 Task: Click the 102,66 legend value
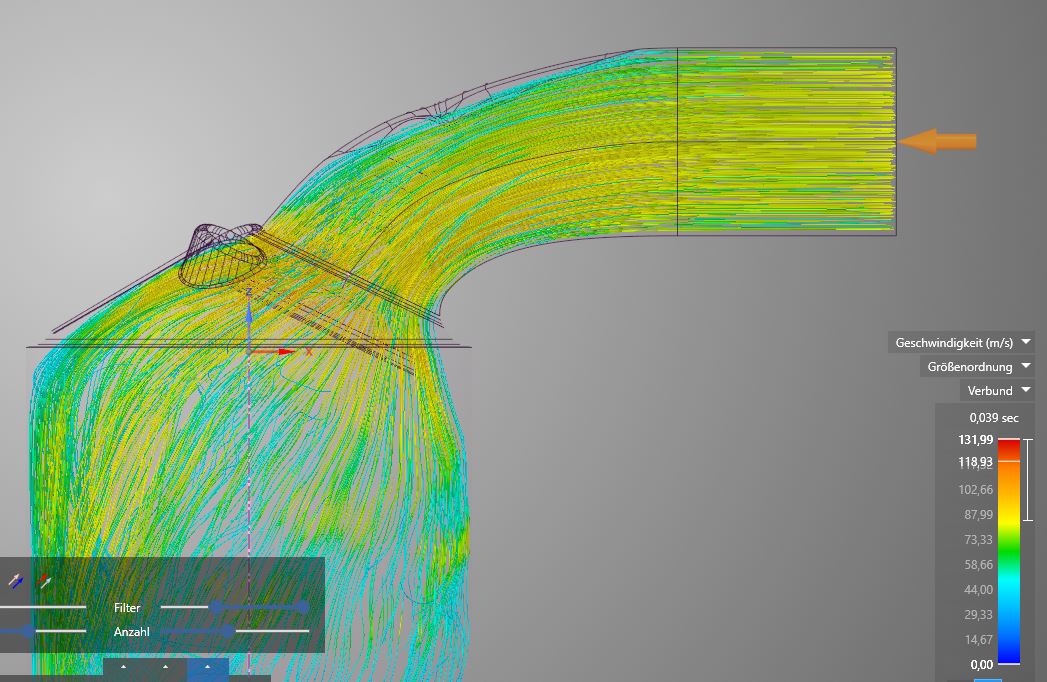(x=976, y=490)
